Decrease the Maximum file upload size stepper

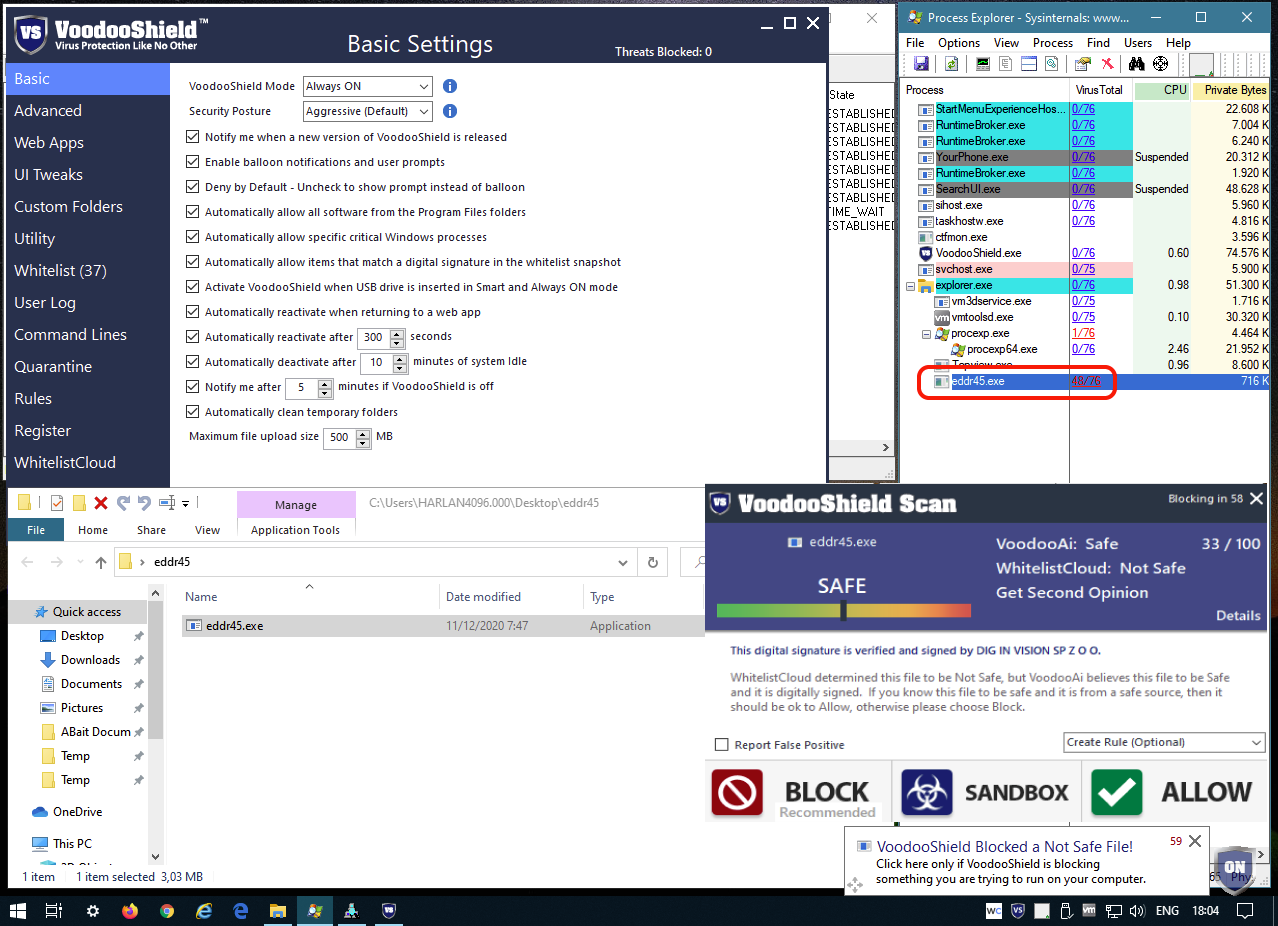tap(363, 442)
